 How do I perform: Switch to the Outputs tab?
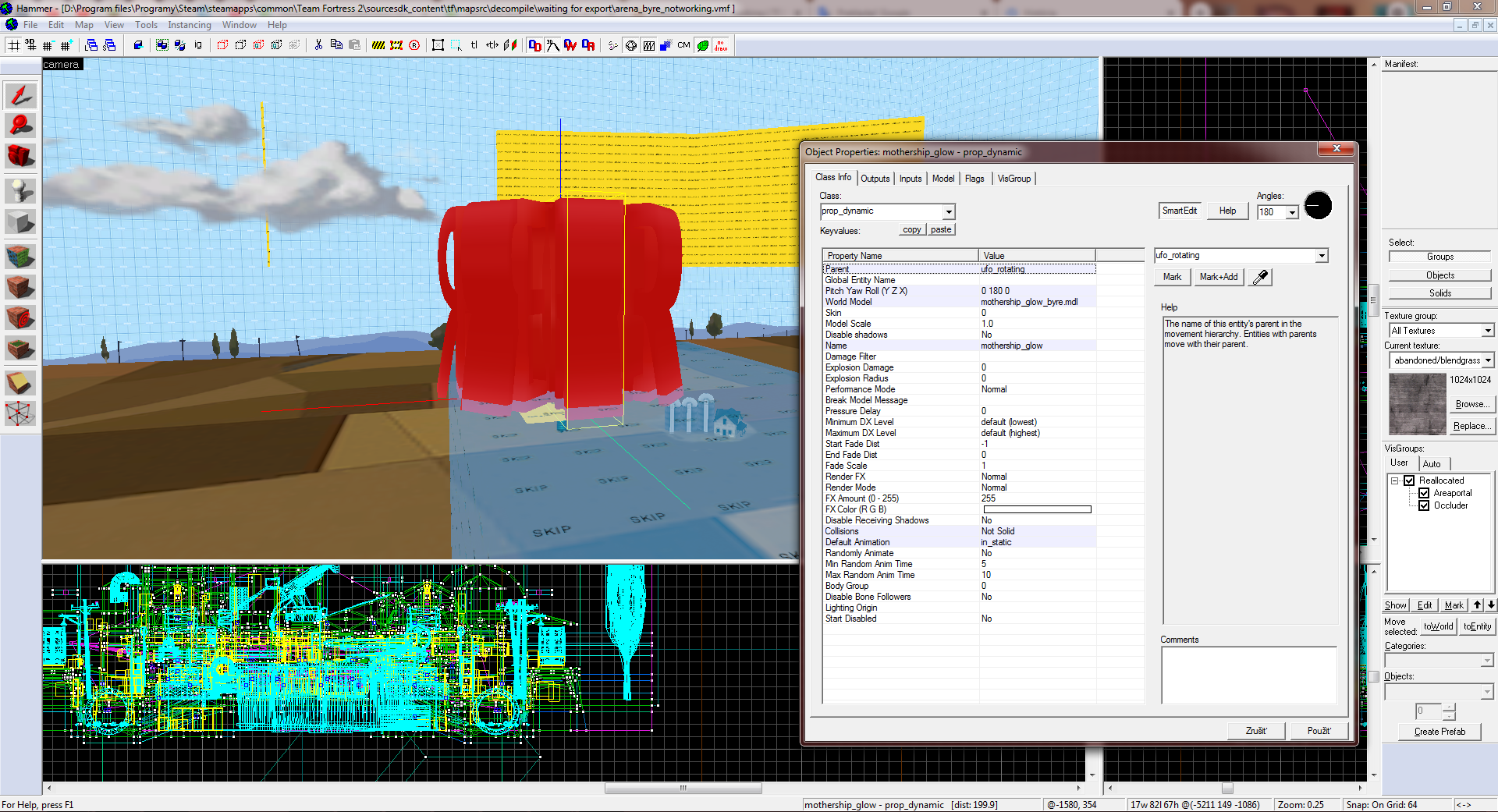[x=875, y=179]
